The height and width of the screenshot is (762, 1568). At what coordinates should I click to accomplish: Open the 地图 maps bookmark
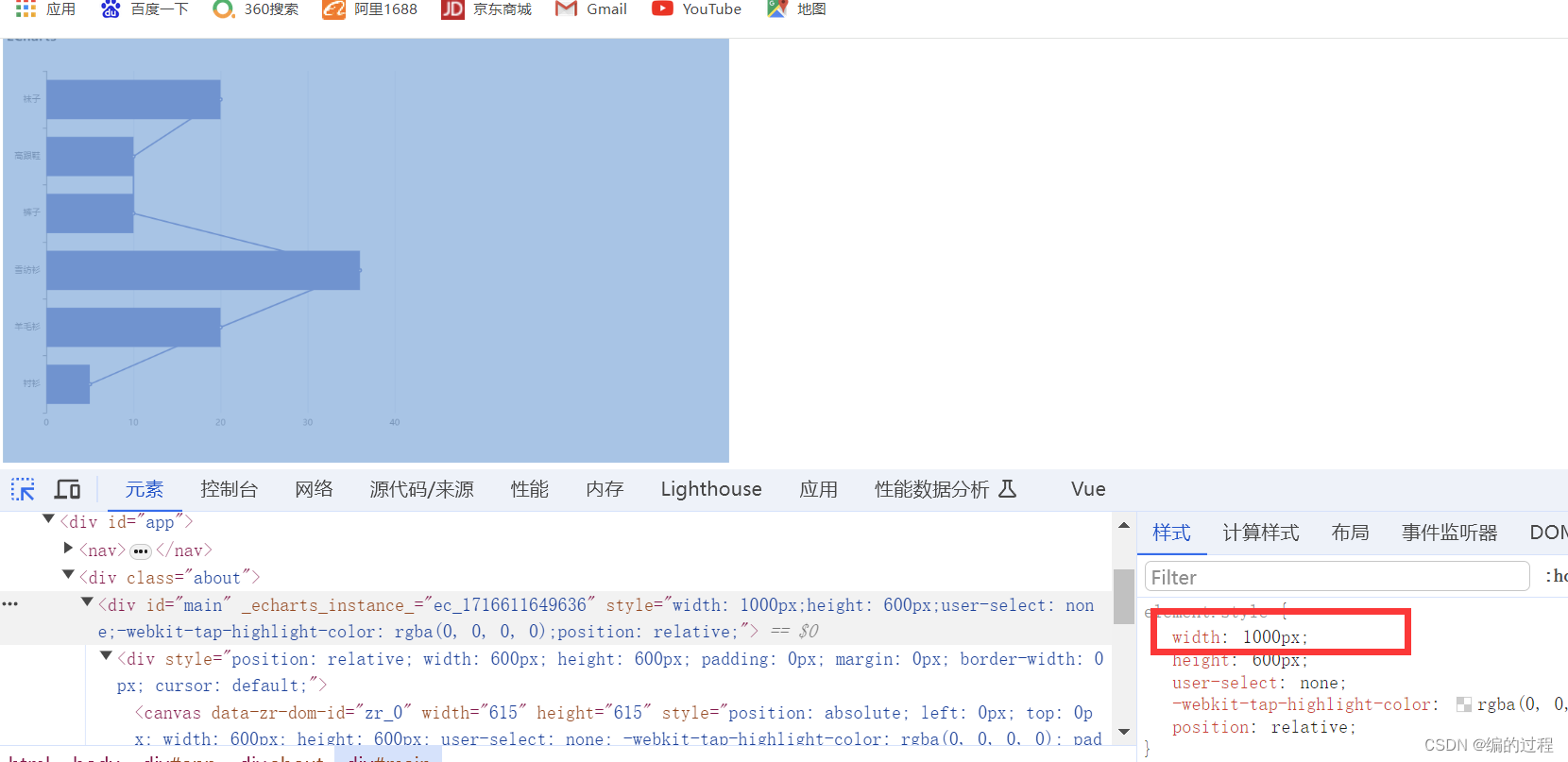(x=796, y=9)
